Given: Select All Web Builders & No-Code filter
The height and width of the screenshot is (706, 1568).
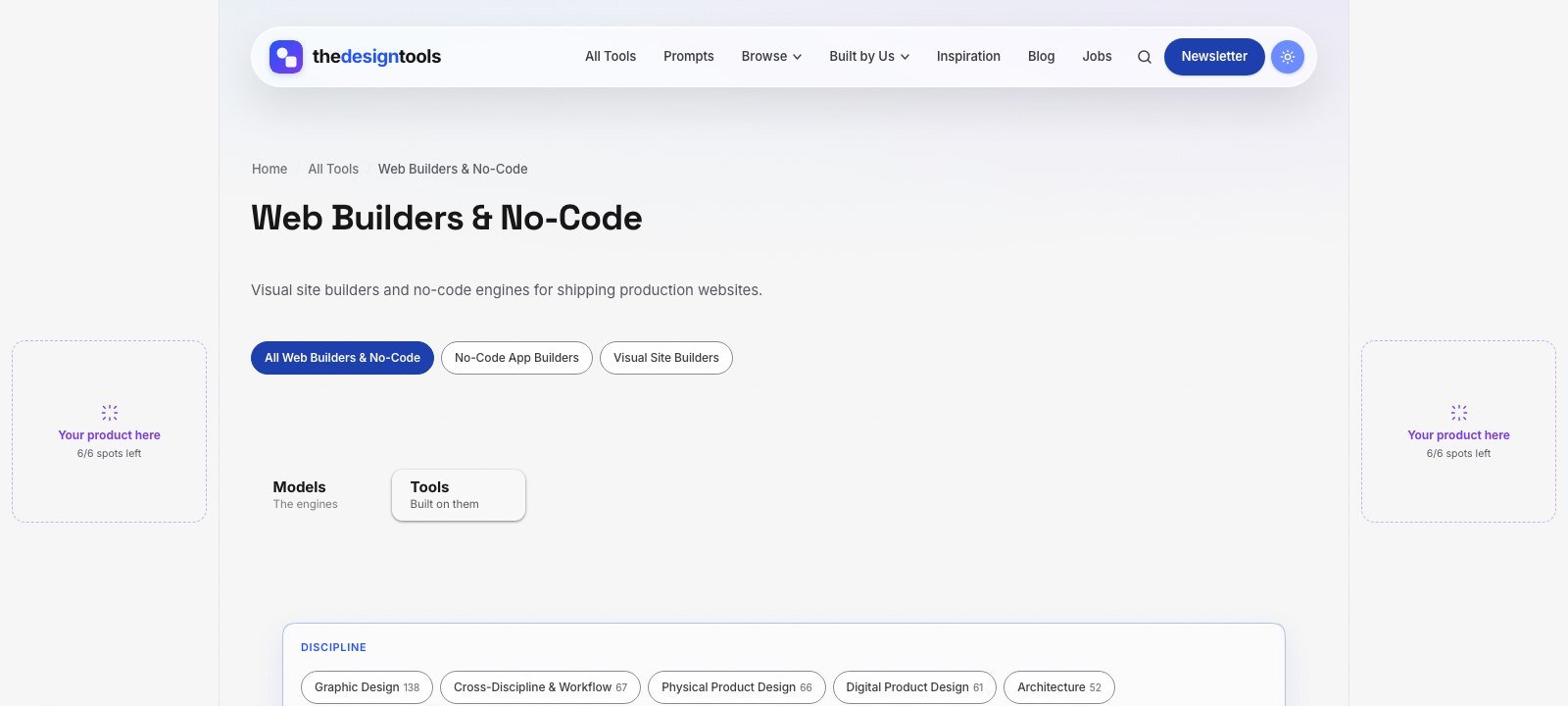Looking at the screenshot, I should click(x=342, y=358).
